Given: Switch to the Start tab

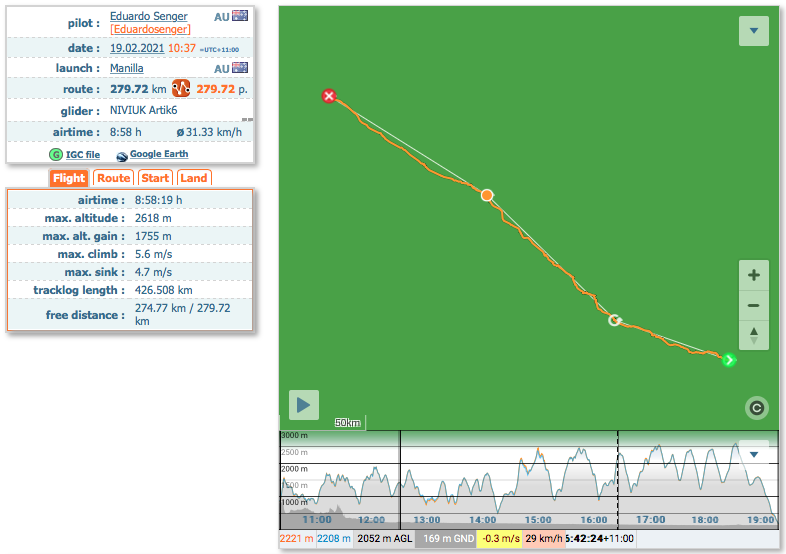Looking at the screenshot, I should click(x=155, y=178).
